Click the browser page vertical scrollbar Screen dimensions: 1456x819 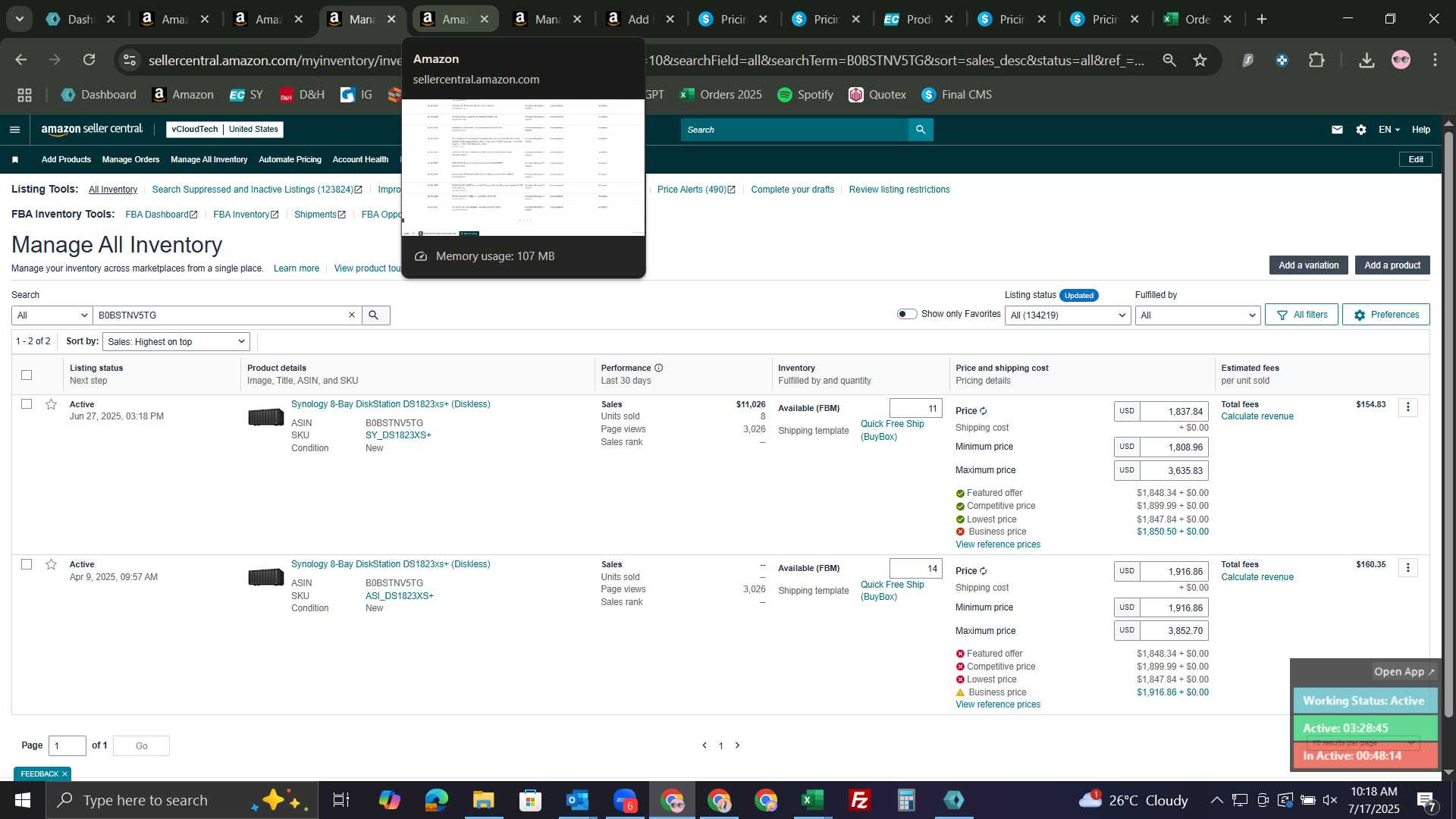(x=1448, y=425)
